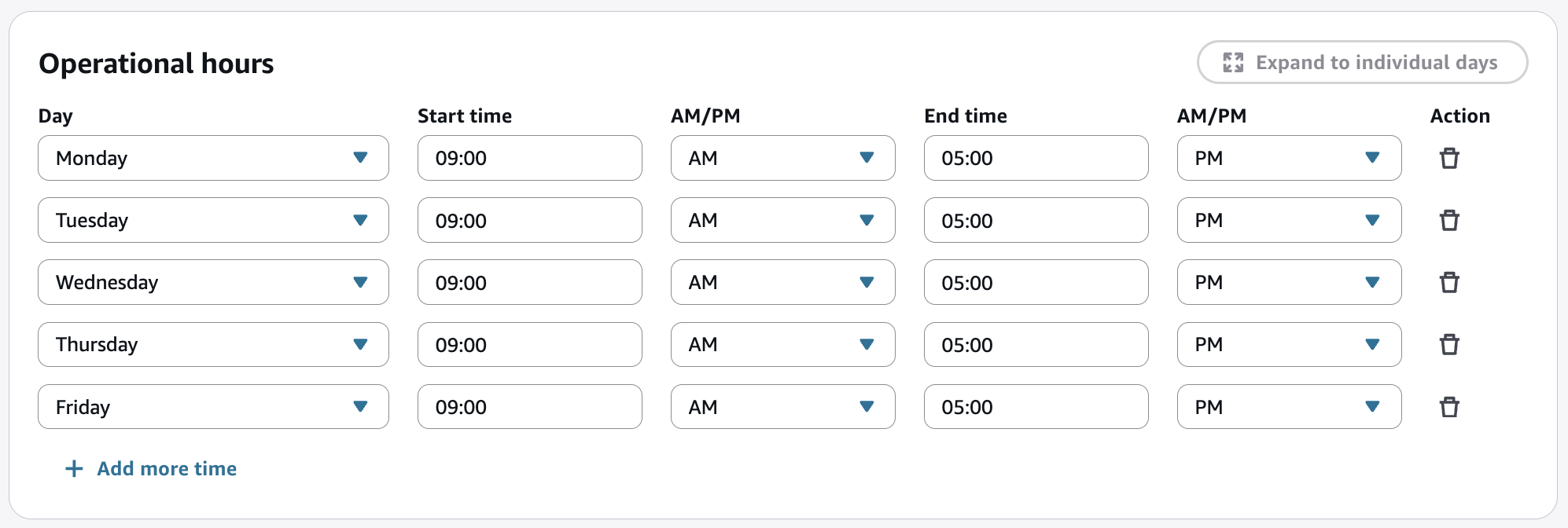Click the Add more time link

(165, 468)
